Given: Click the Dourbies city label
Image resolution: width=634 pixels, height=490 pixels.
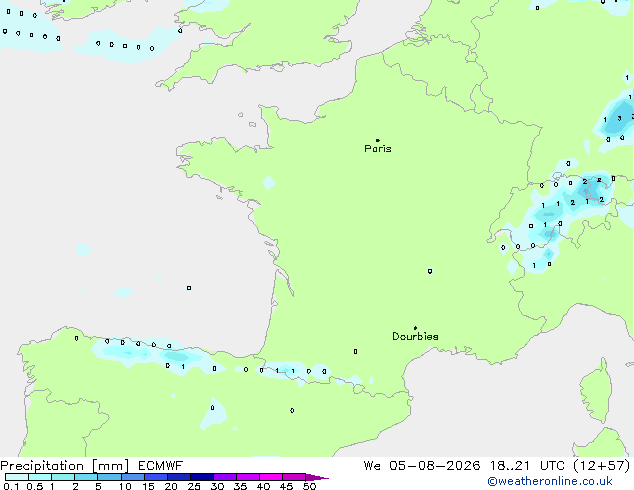Looking at the screenshot, I should pos(415,336).
